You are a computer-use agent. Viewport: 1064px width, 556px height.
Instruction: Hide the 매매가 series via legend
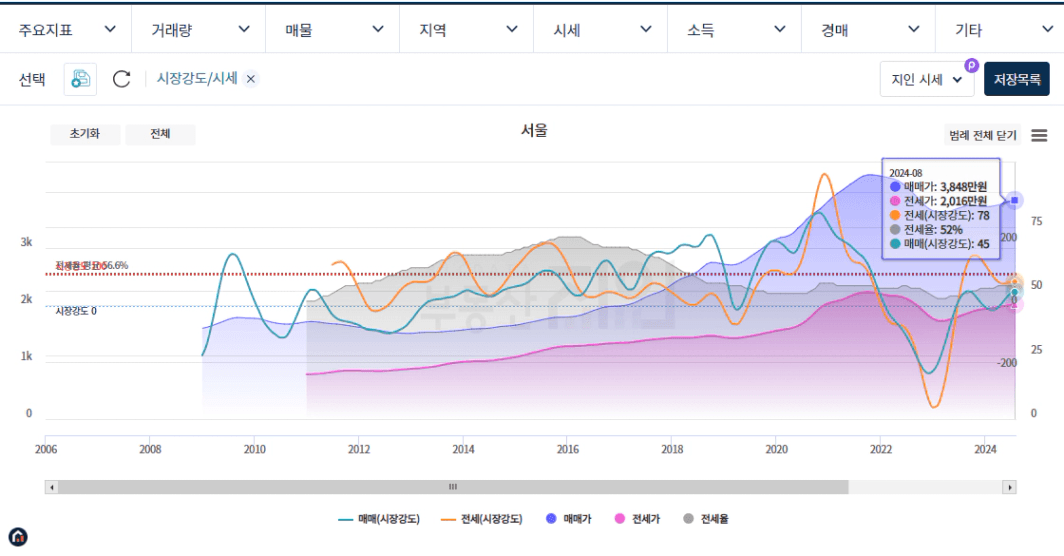point(569,519)
